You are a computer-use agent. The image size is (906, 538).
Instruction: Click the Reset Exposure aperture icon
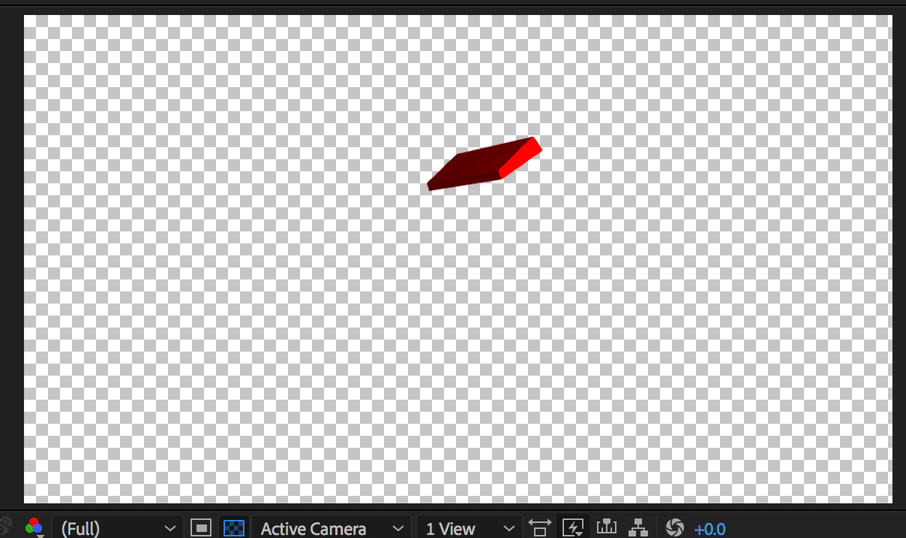click(x=674, y=528)
